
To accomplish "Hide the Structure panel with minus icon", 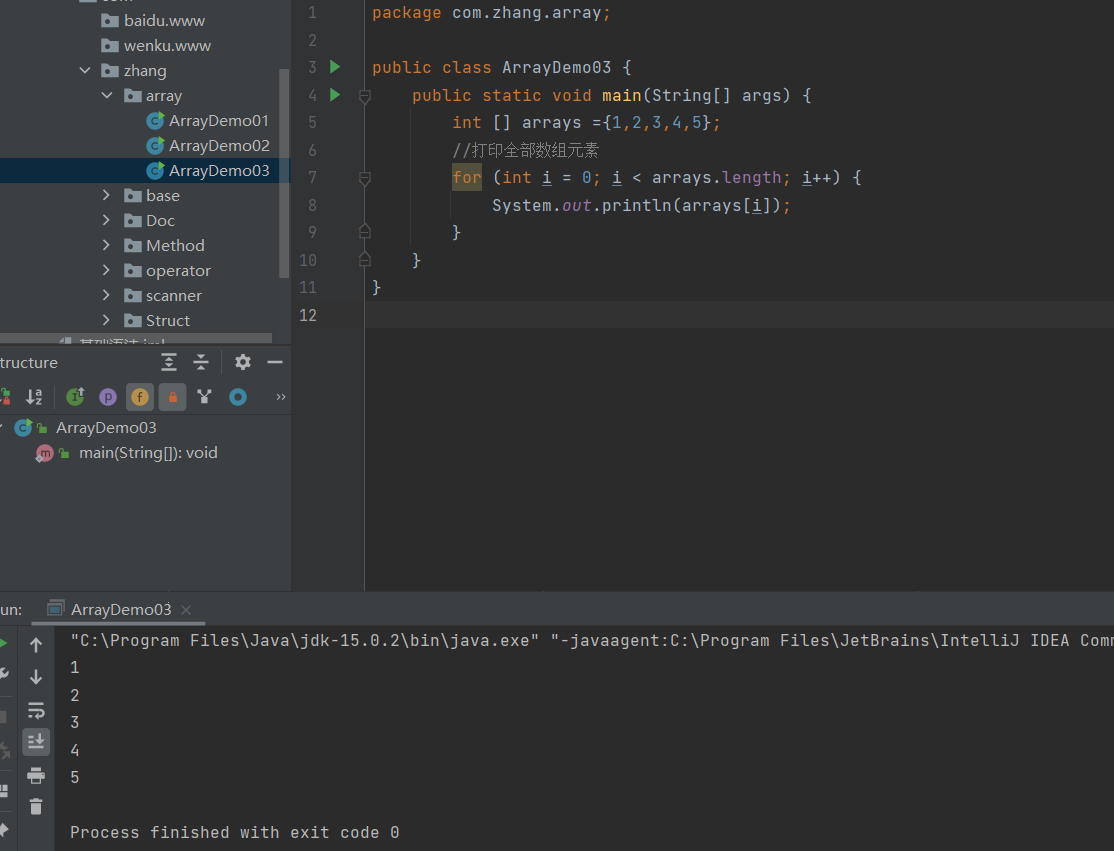I will [275, 362].
